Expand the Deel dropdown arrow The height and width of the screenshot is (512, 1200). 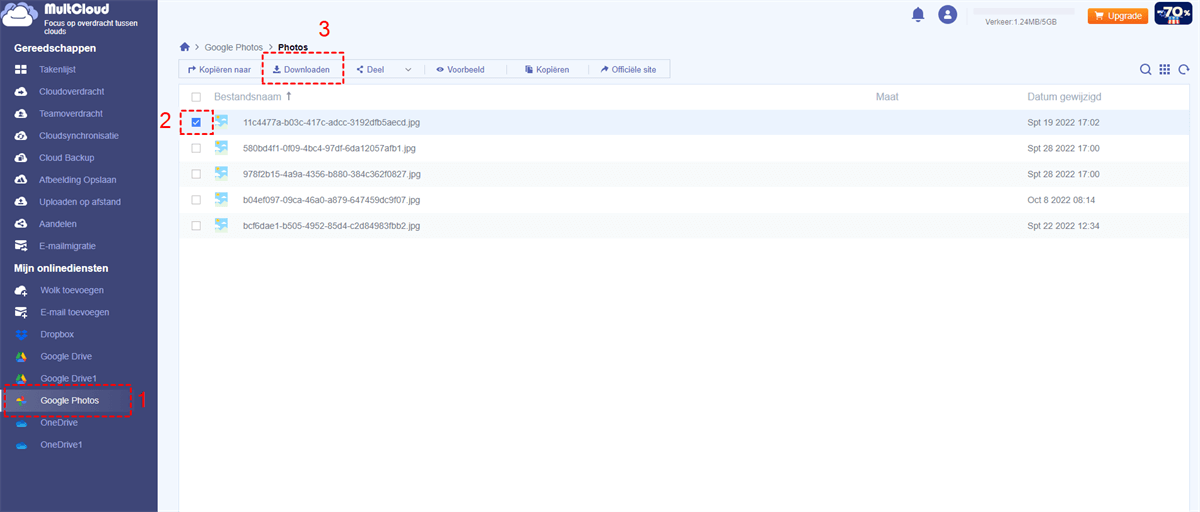coord(408,70)
